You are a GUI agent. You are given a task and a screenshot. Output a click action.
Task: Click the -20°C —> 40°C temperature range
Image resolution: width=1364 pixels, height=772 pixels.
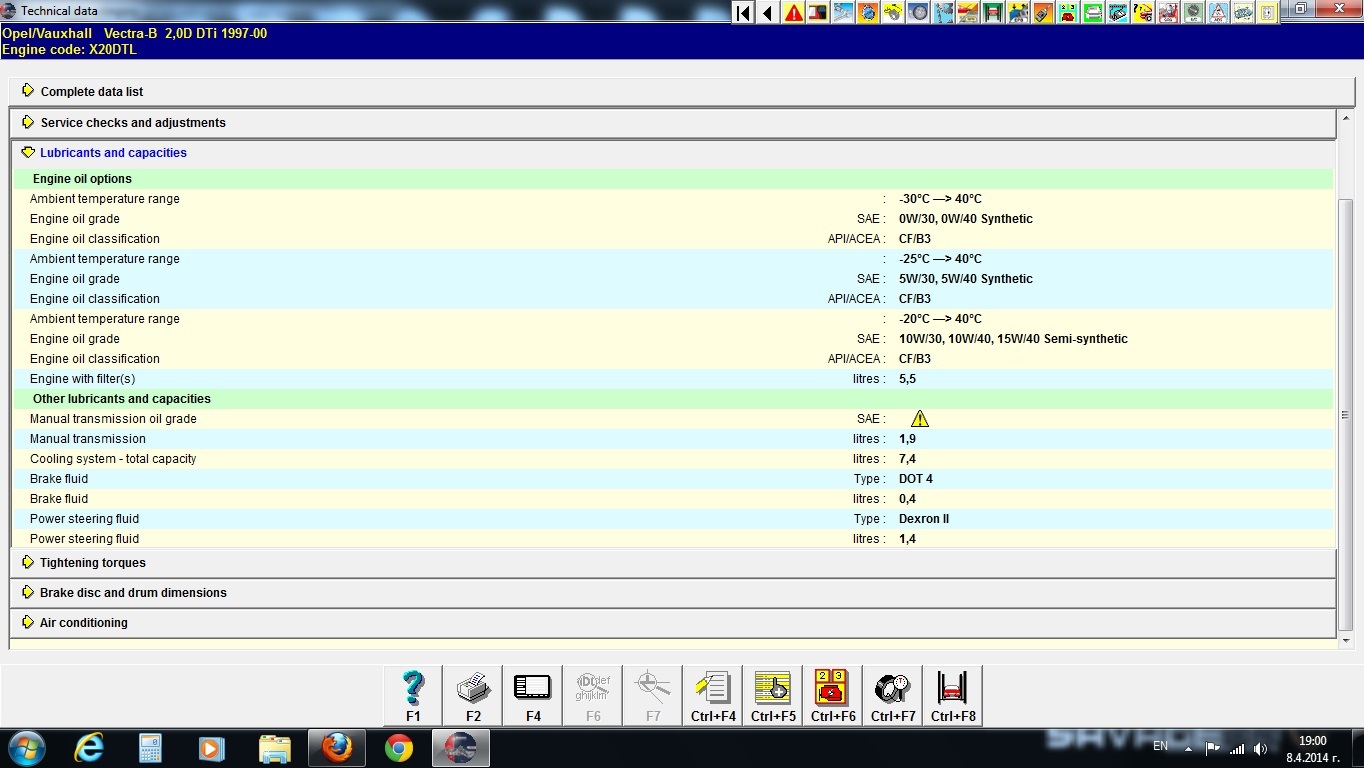(x=940, y=319)
